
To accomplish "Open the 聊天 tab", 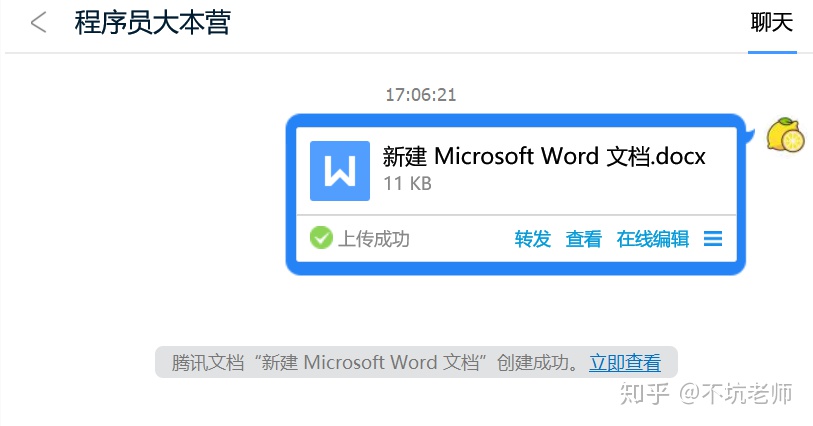I will 772,23.
